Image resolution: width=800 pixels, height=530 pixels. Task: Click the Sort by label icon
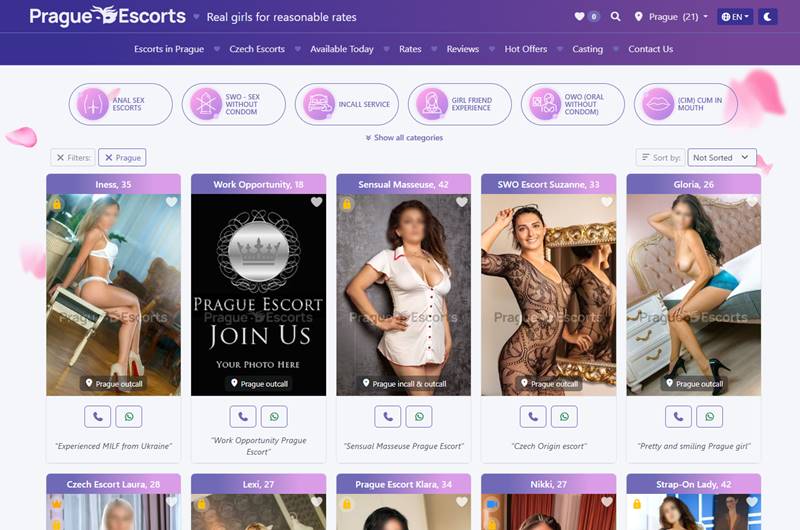point(646,157)
